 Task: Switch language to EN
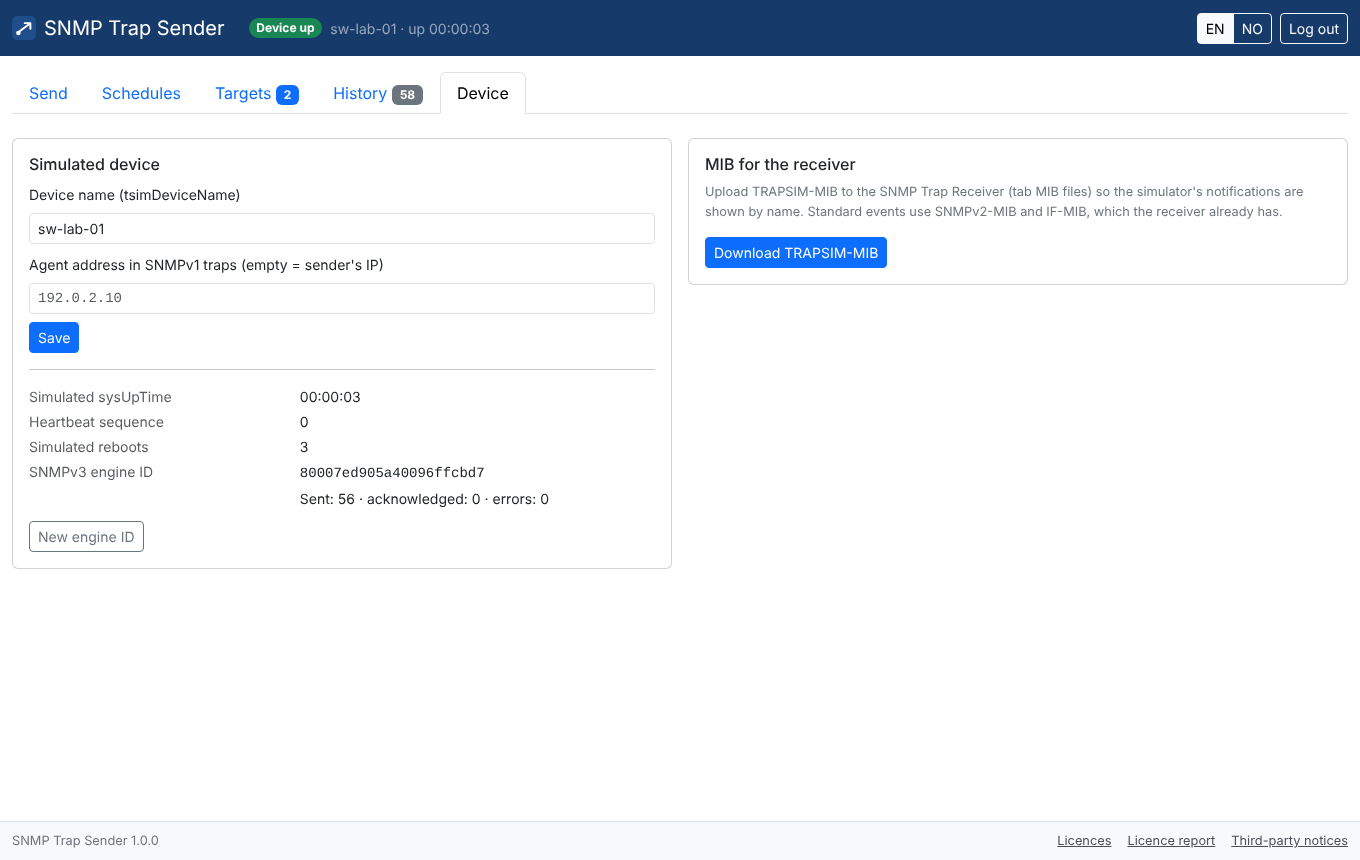point(1215,29)
